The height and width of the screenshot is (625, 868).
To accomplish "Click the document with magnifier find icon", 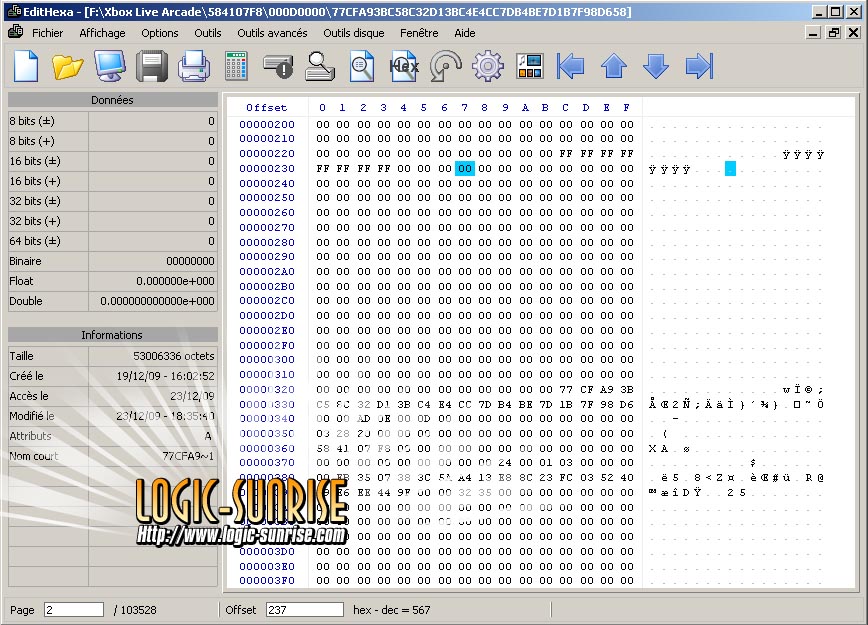I will 362,66.
